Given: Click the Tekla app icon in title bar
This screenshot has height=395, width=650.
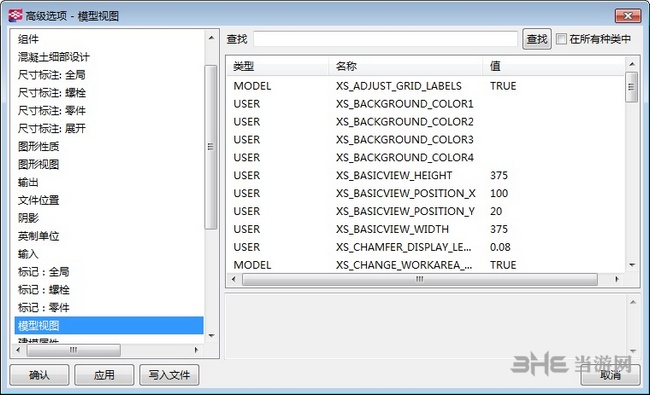Looking at the screenshot, I should [15, 15].
